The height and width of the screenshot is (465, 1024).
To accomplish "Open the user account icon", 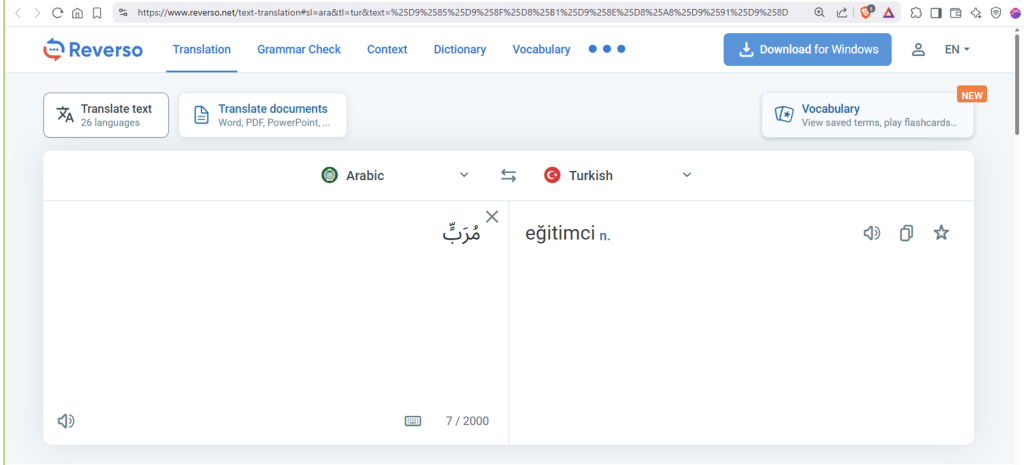I will (x=918, y=49).
